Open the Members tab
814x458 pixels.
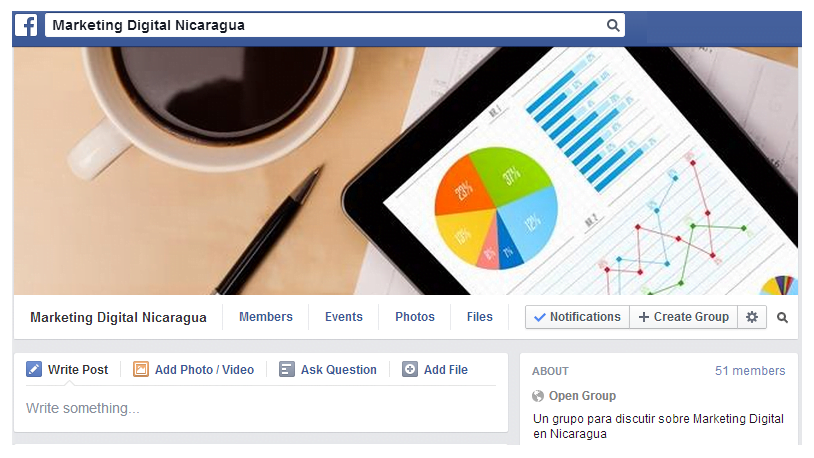tap(266, 317)
